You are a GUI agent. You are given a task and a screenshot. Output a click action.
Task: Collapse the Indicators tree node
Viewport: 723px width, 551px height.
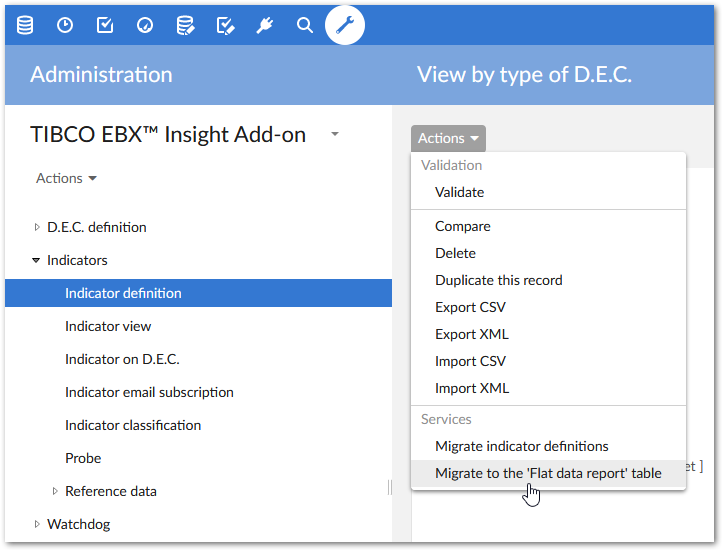(x=37, y=260)
